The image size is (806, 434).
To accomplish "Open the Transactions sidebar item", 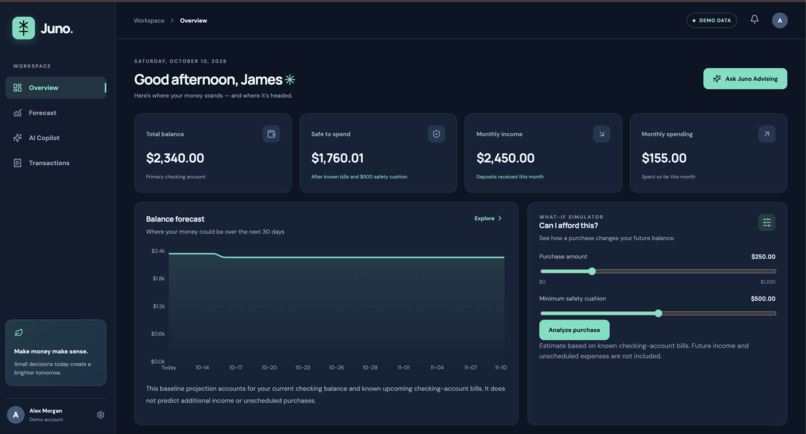I will point(56,163).
